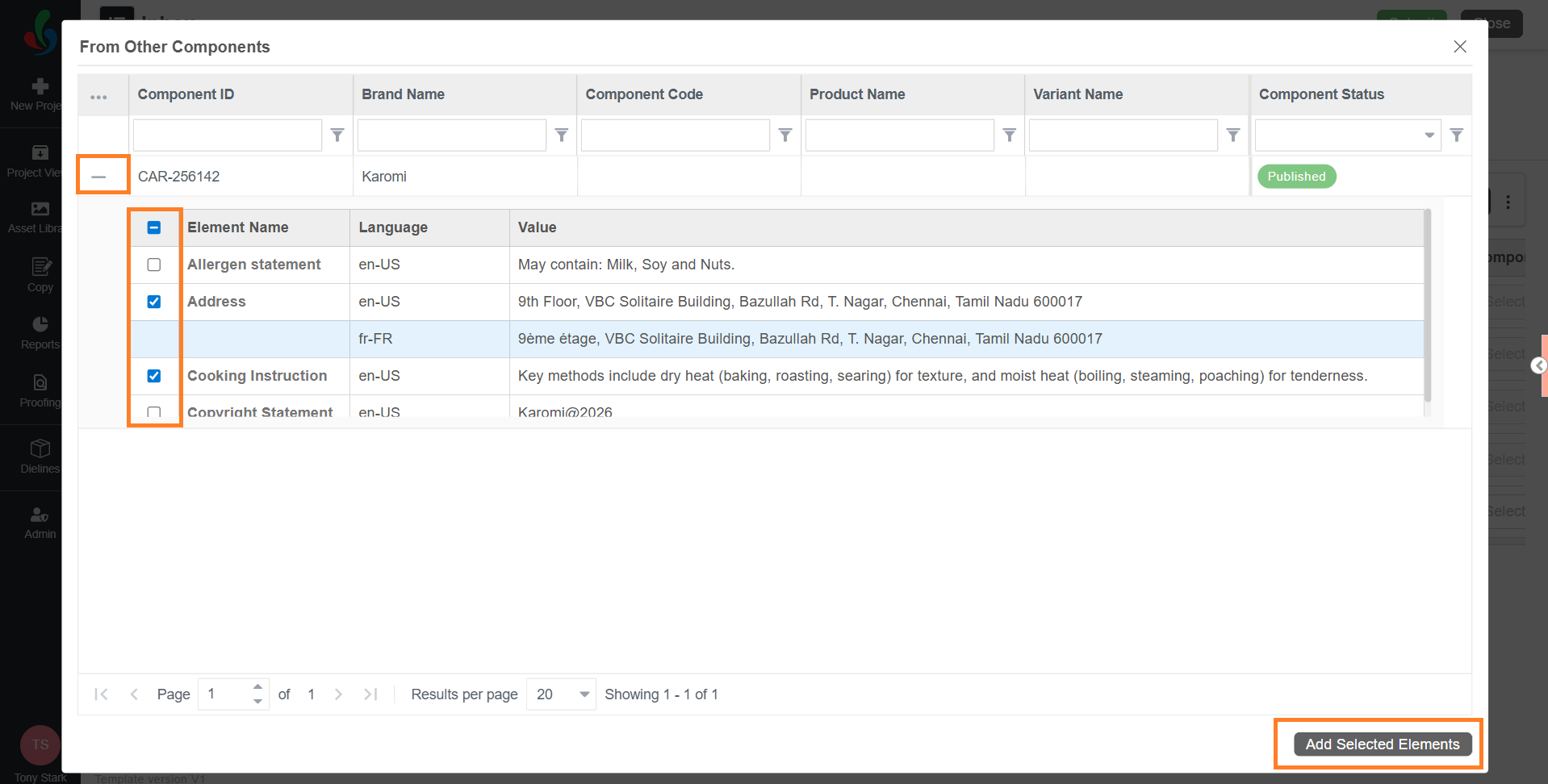Click the Variant Name filter funnel icon

(x=1232, y=136)
